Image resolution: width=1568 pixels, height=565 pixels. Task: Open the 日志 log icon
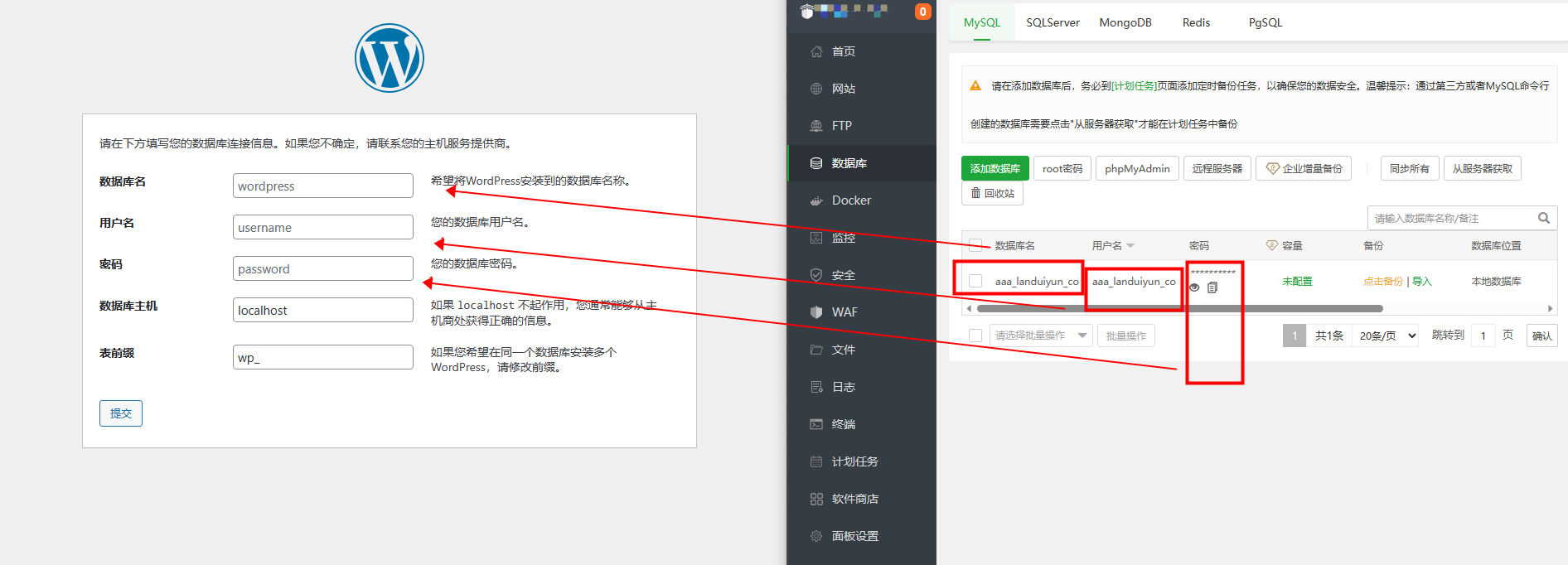816,387
